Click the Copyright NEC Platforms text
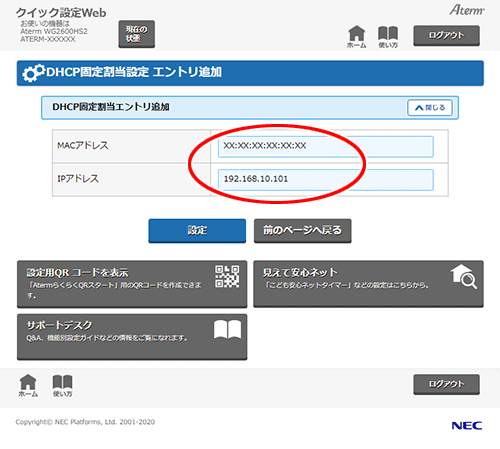This screenshot has height=449, width=500. pos(85,422)
